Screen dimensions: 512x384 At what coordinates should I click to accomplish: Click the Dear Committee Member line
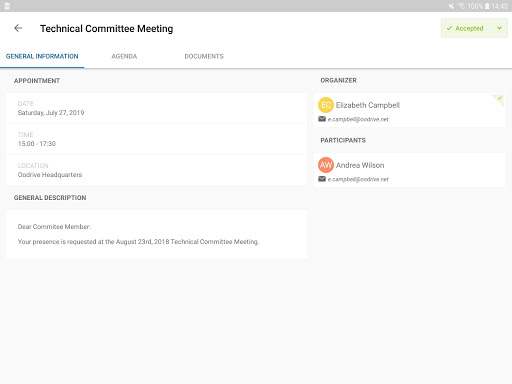[54, 227]
